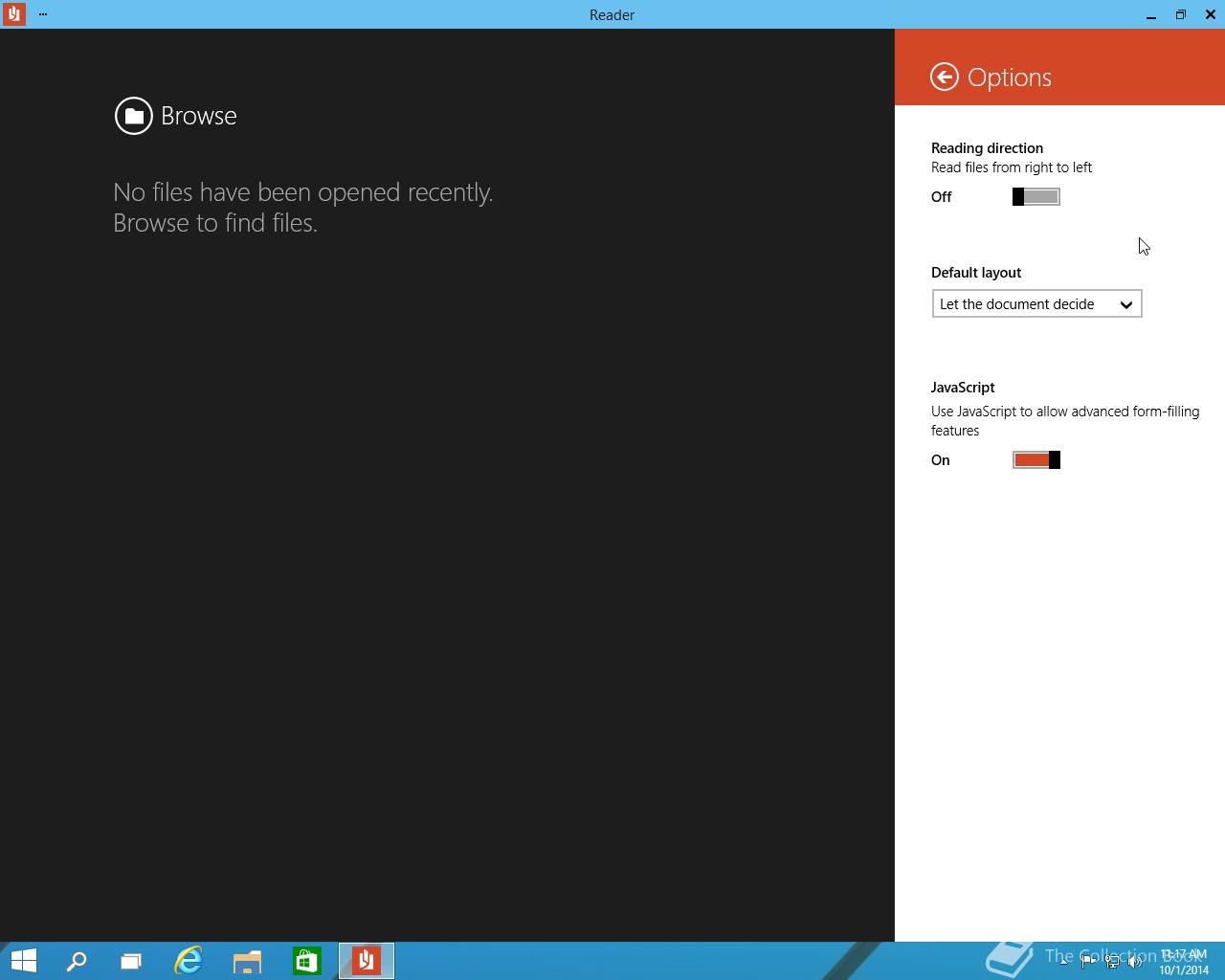Close the Reader window
Screen dimensions: 1225x980
(1211, 14)
